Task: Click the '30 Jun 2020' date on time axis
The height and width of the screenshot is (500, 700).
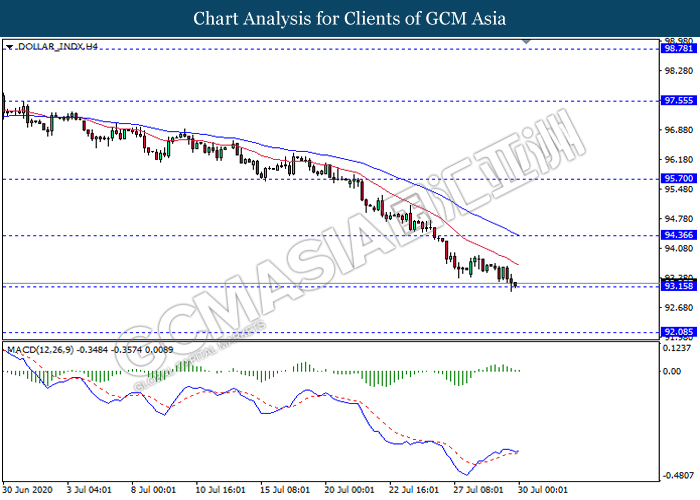Action: coord(30,491)
